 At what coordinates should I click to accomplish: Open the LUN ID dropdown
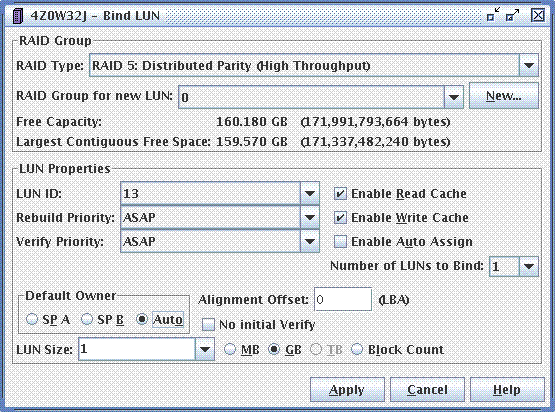pos(309,194)
